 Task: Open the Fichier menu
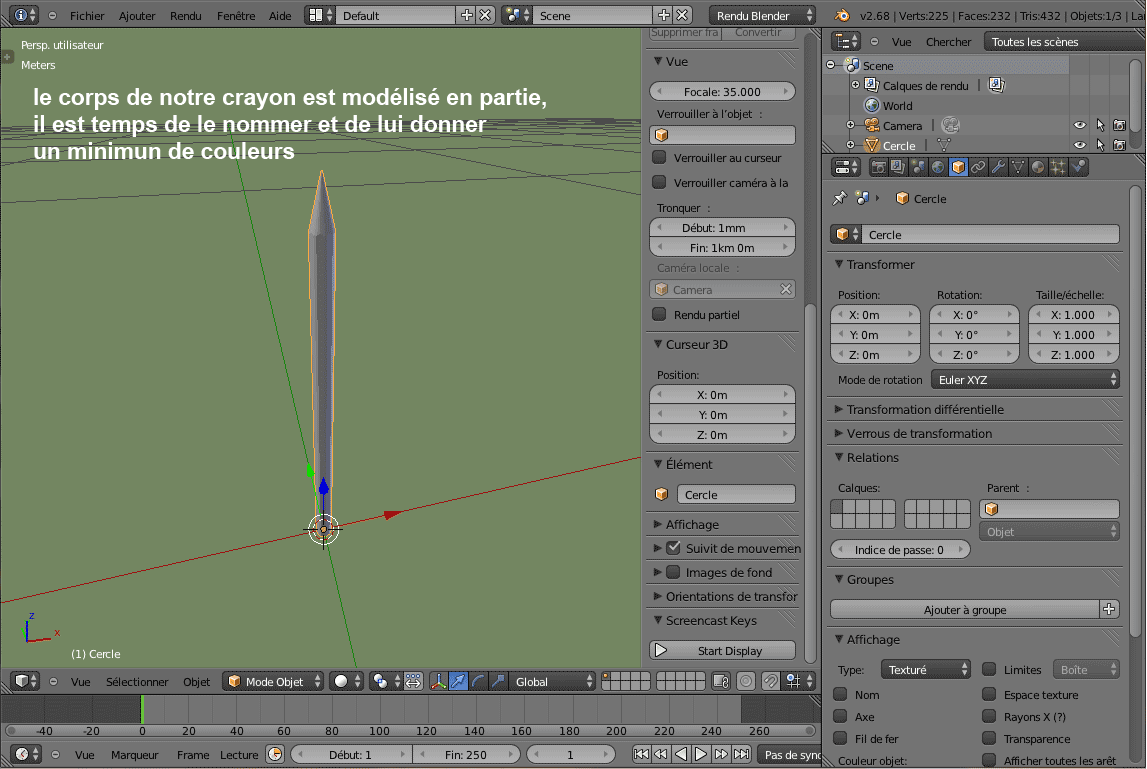tap(87, 15)
